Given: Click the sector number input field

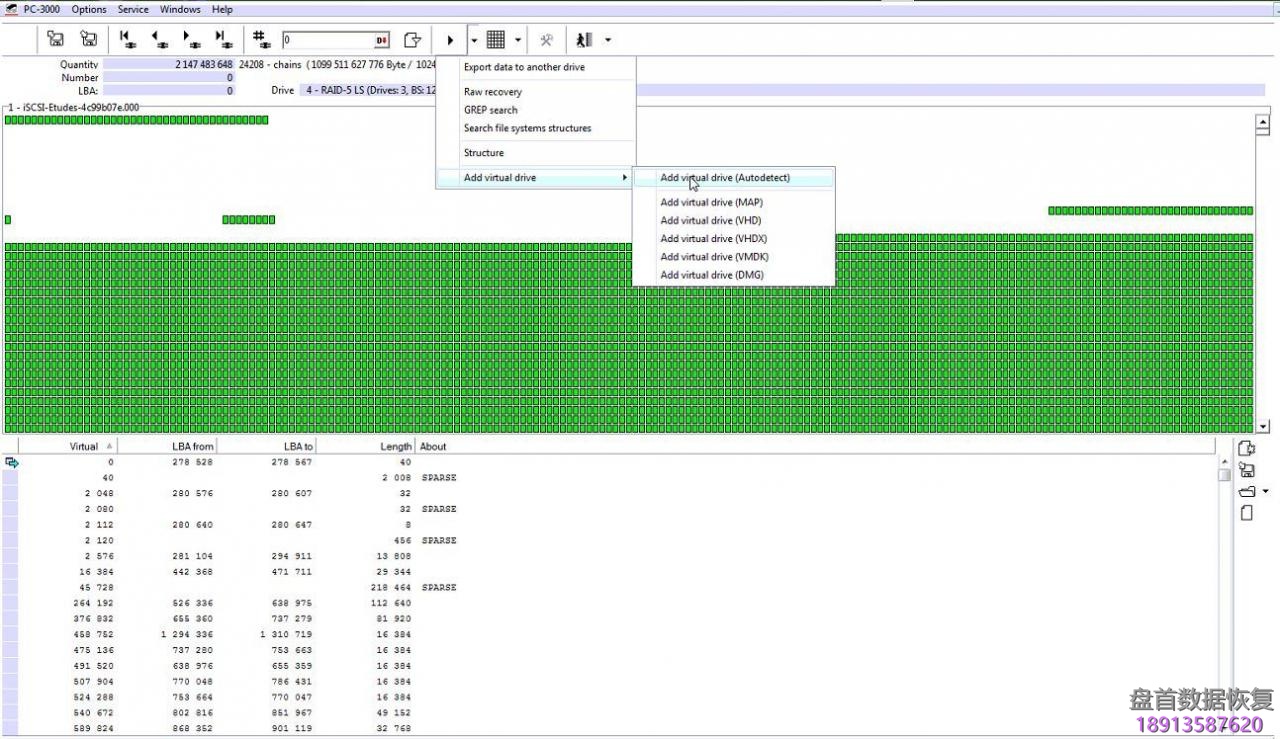Looking at the screenshot, I should point(328,40).
